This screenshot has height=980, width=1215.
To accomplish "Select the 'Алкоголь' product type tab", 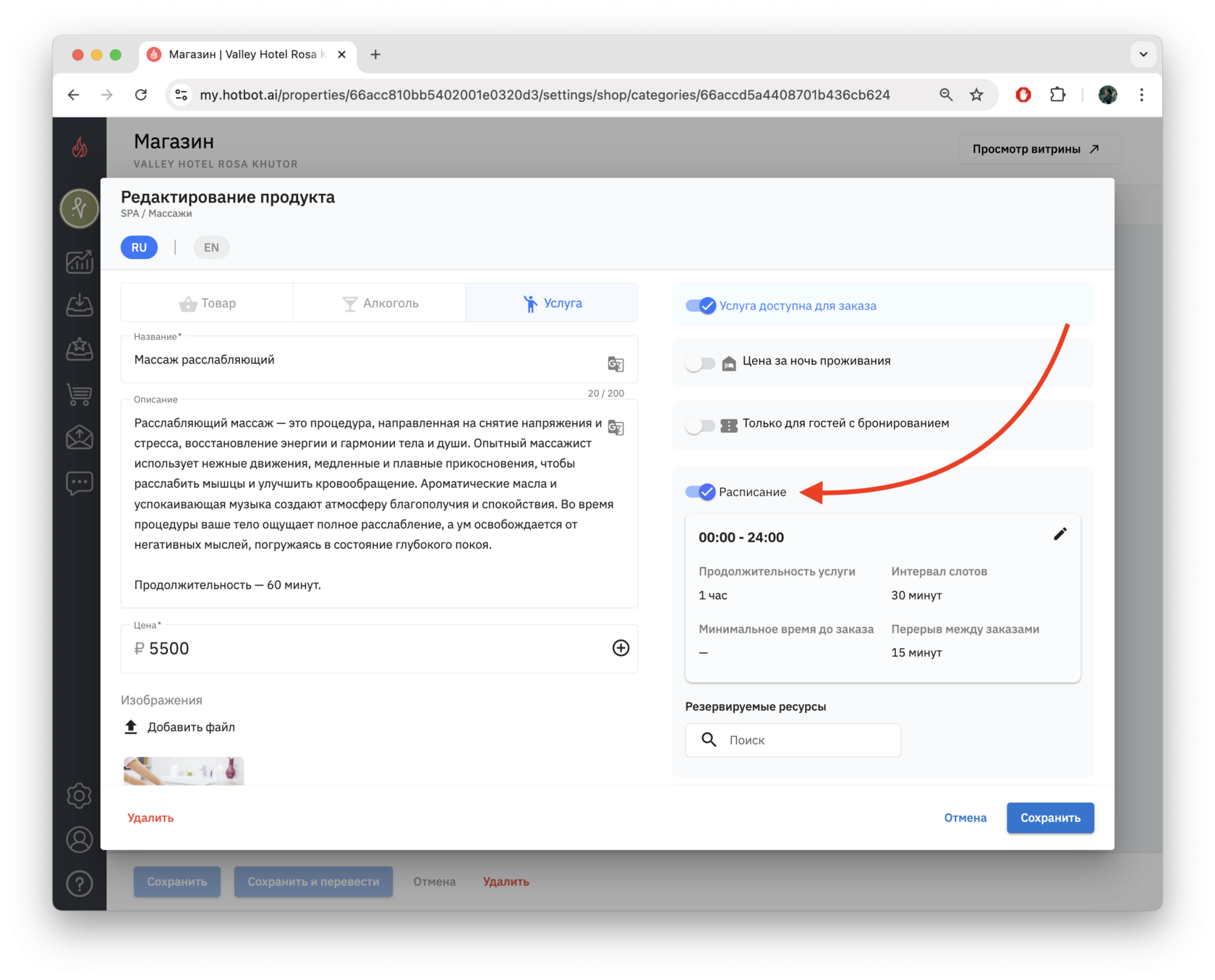I will coord(380,303).
